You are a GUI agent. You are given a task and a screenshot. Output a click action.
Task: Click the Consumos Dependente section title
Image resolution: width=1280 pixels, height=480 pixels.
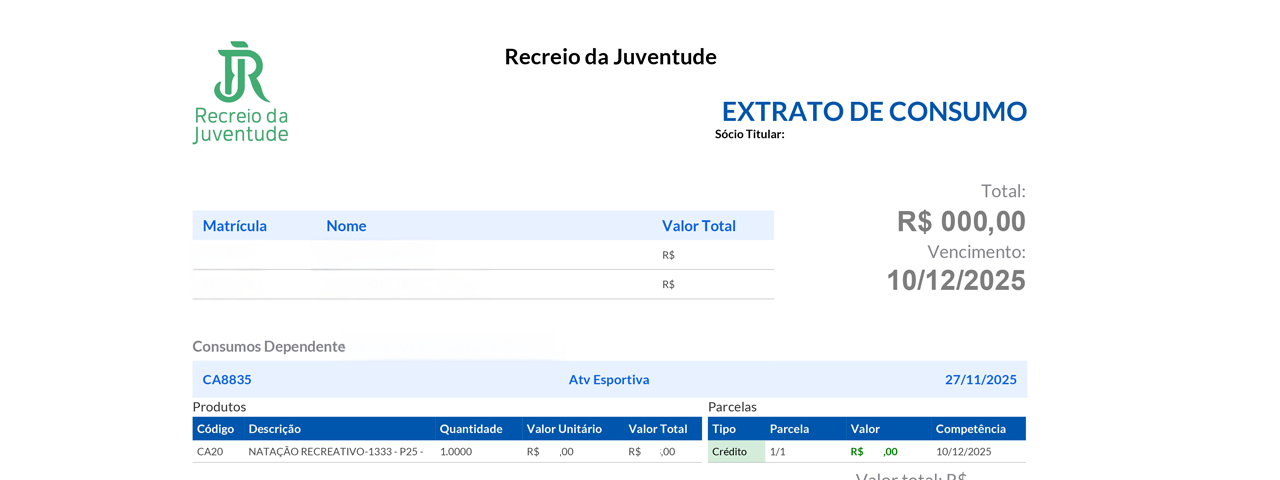[269, 346]
